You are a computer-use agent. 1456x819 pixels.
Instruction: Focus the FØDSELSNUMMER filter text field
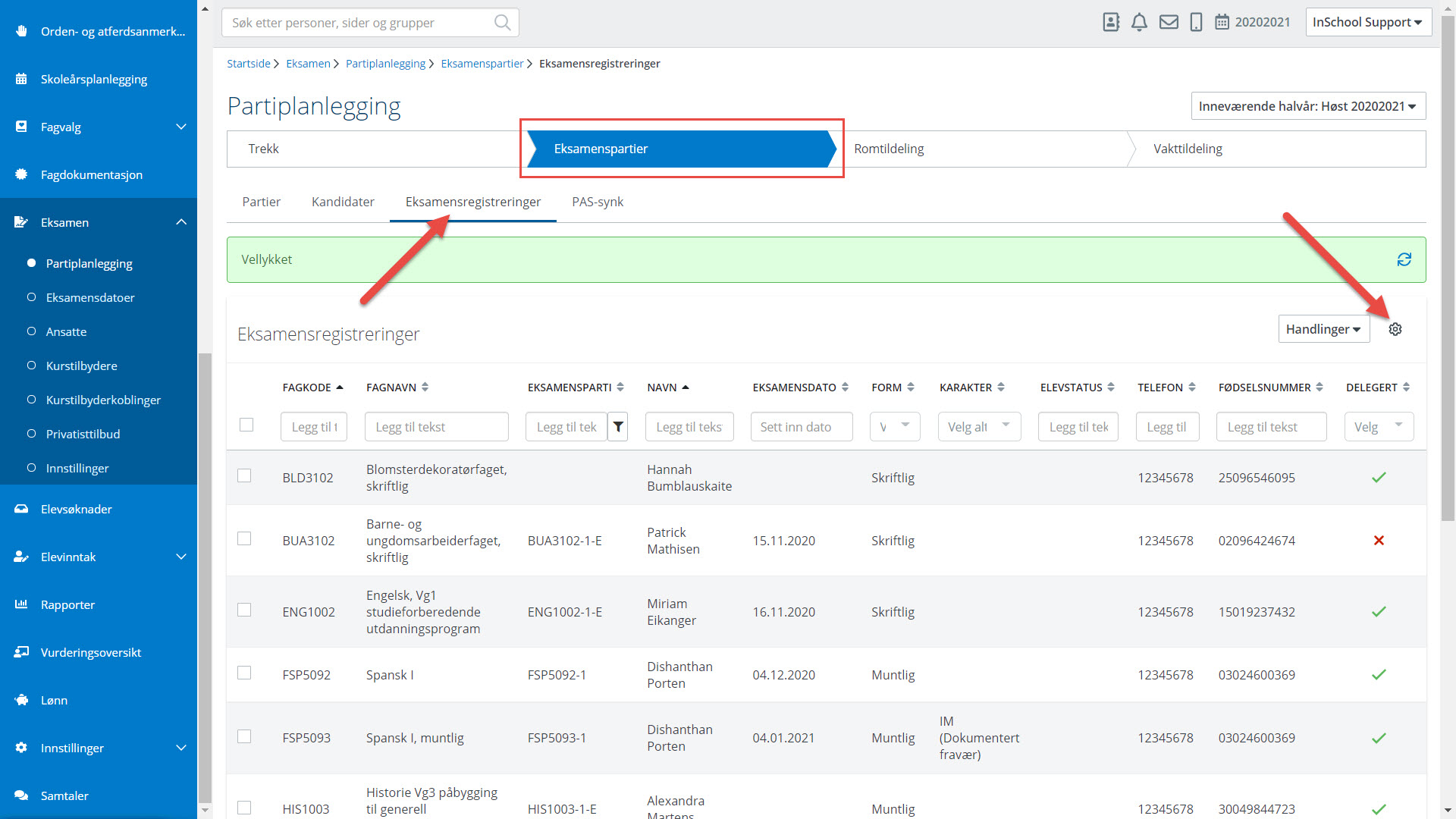coord(1271,427)
